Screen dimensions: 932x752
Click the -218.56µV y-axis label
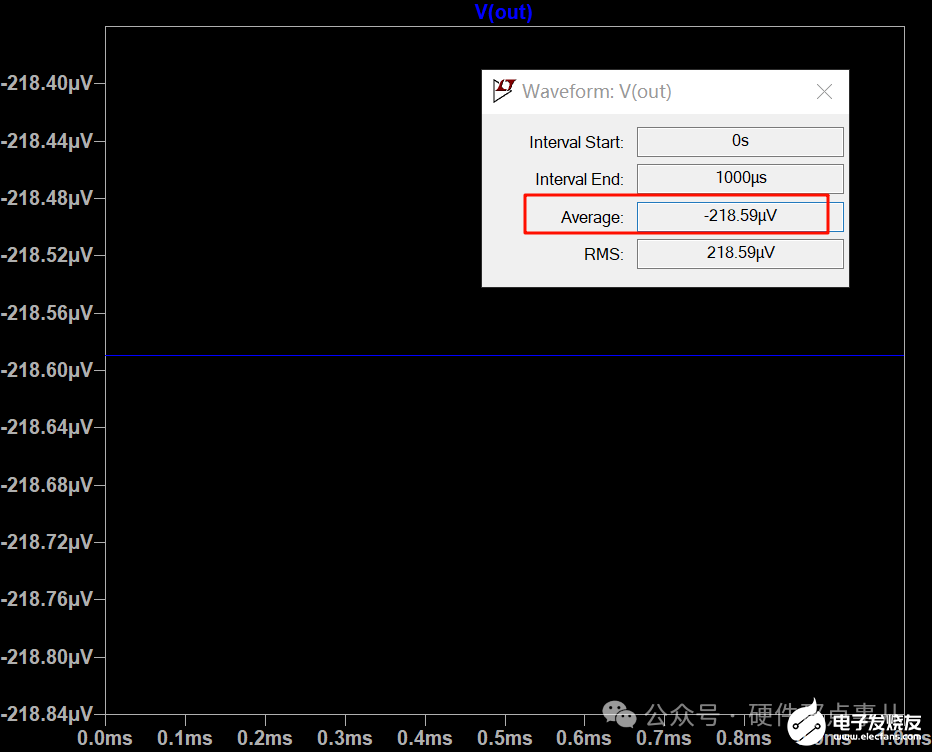point(47,313)
